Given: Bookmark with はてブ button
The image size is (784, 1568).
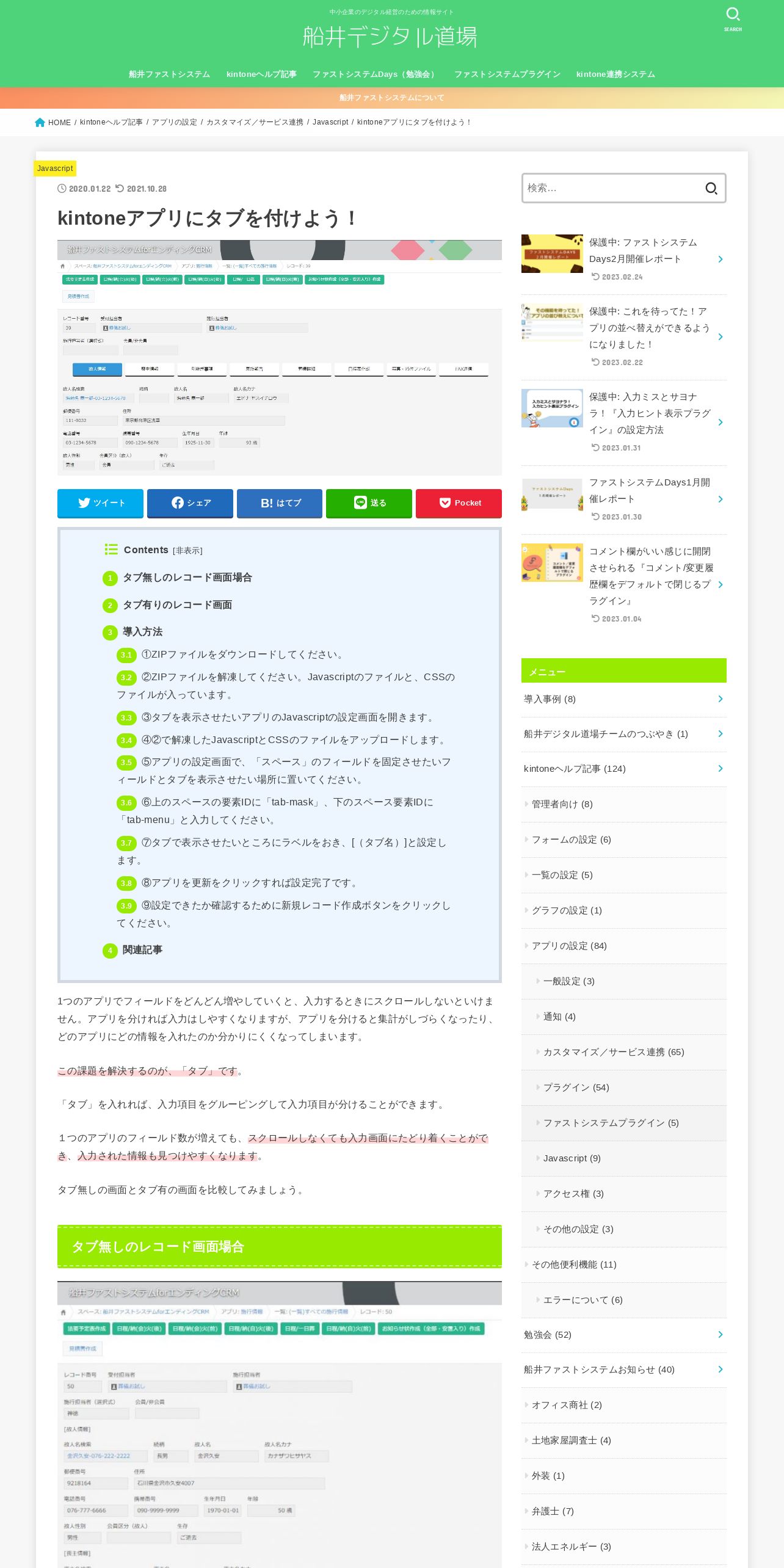Looking at the screenshot, I should [x=280, y=503].
